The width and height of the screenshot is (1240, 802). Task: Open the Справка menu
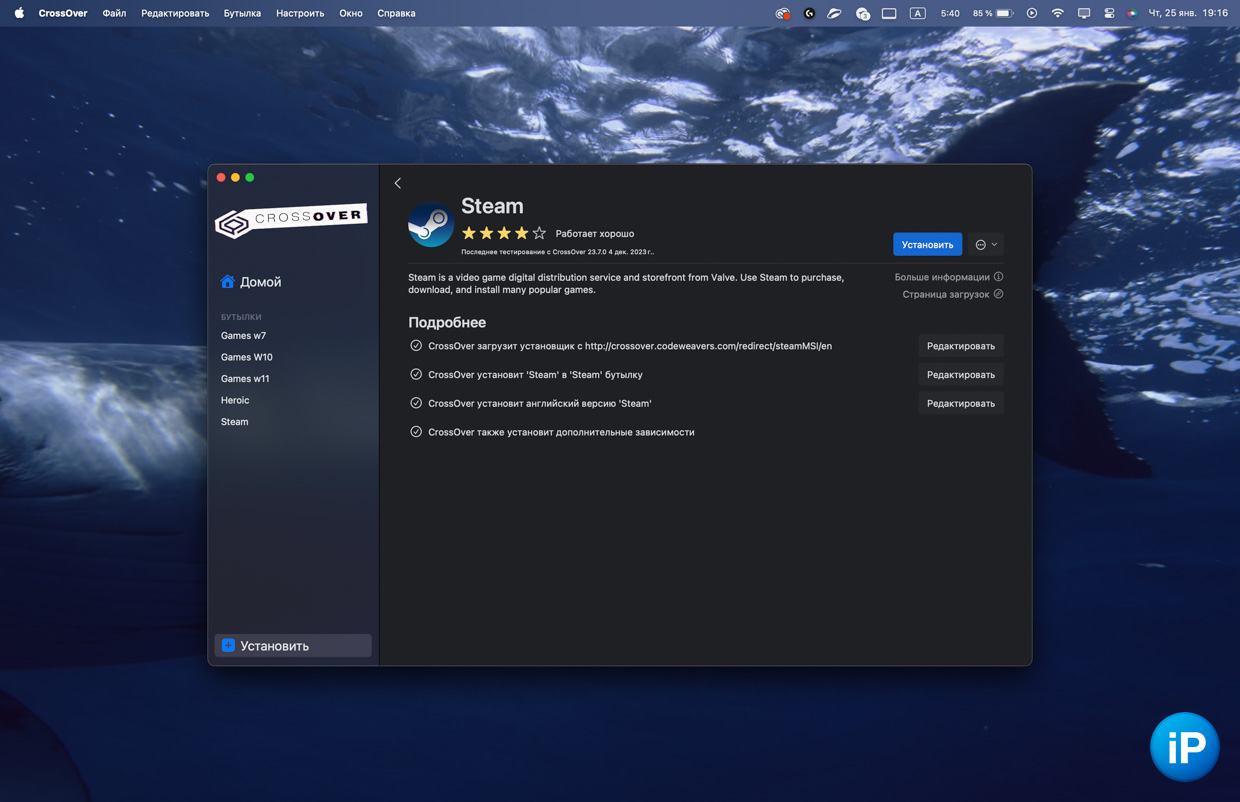tap(396, 13)
